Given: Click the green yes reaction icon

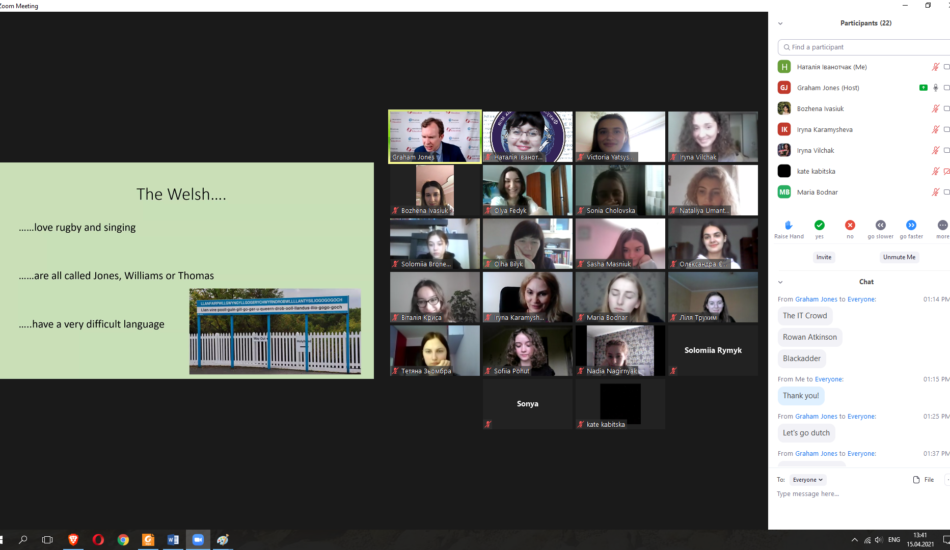Looking at the screenshot, I should (x=819, y=225).
